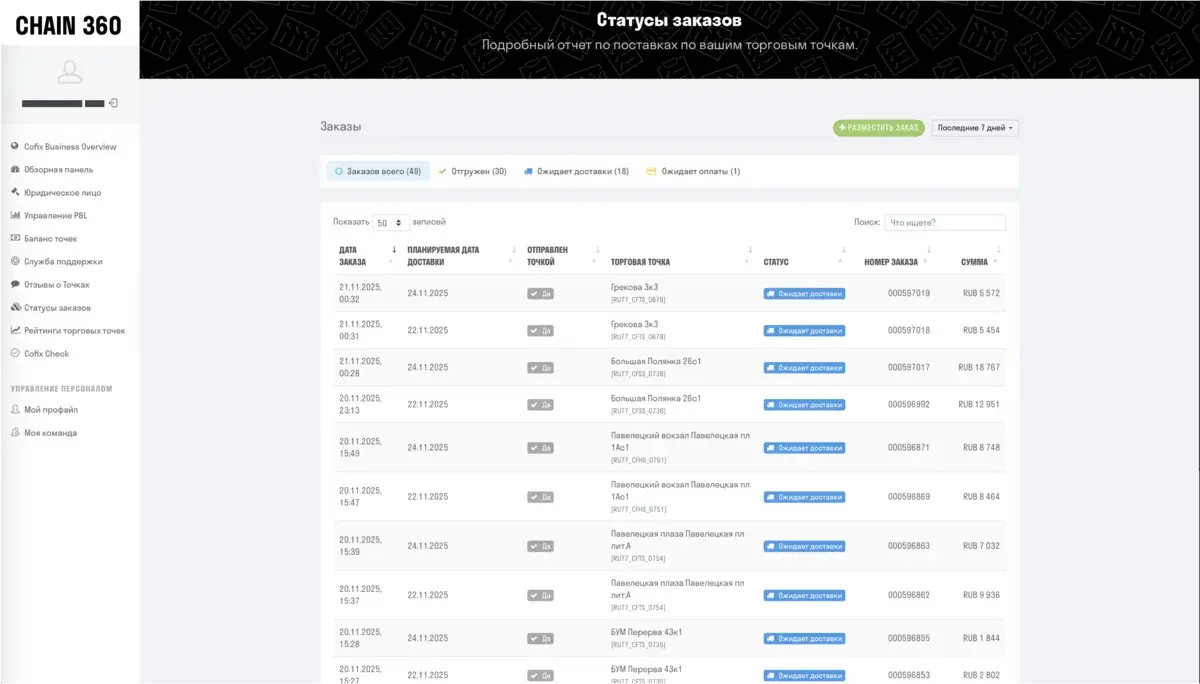Sort by Отправлен точкой column header
The height and width of the screenshot is (684, 1200).
click(564, 256)
